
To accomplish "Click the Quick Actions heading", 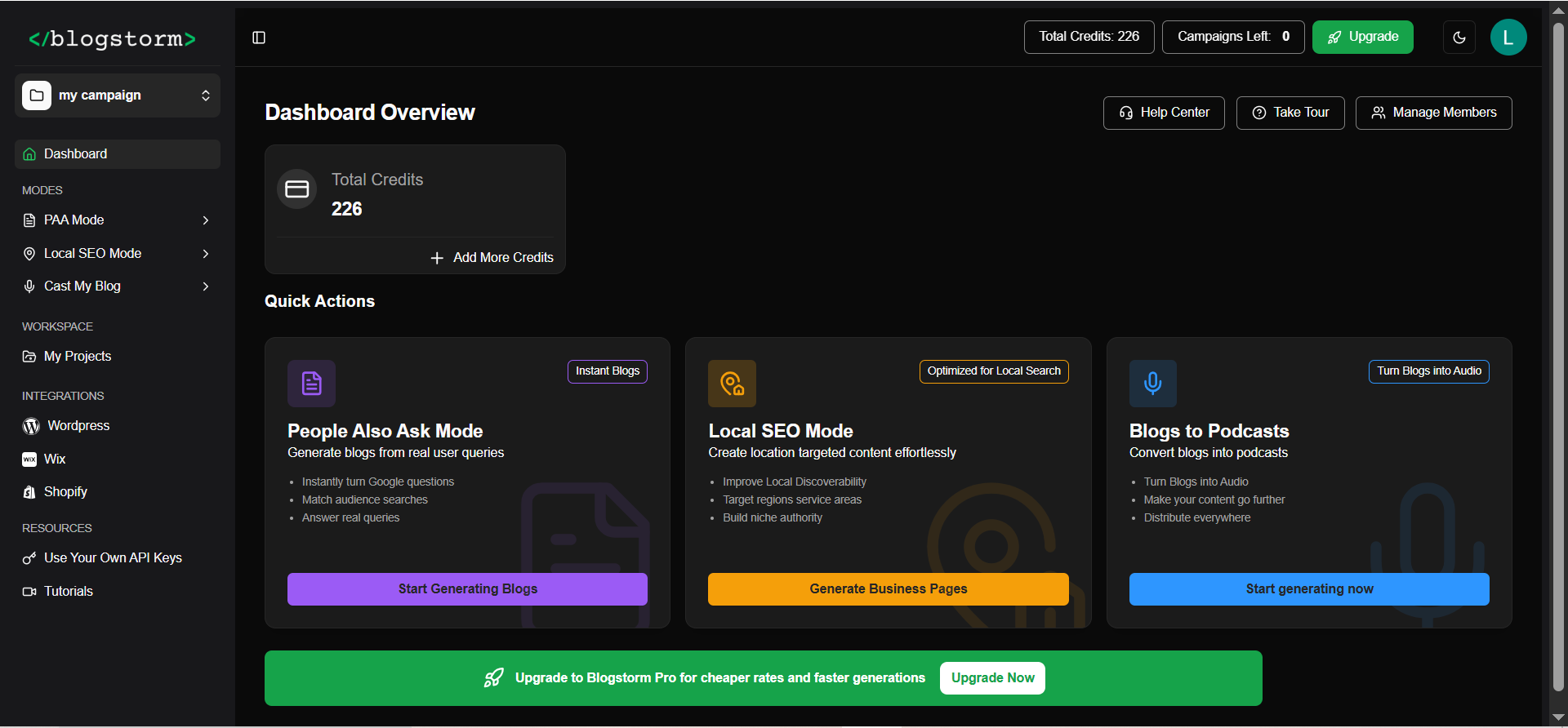I will pos(319,301).
